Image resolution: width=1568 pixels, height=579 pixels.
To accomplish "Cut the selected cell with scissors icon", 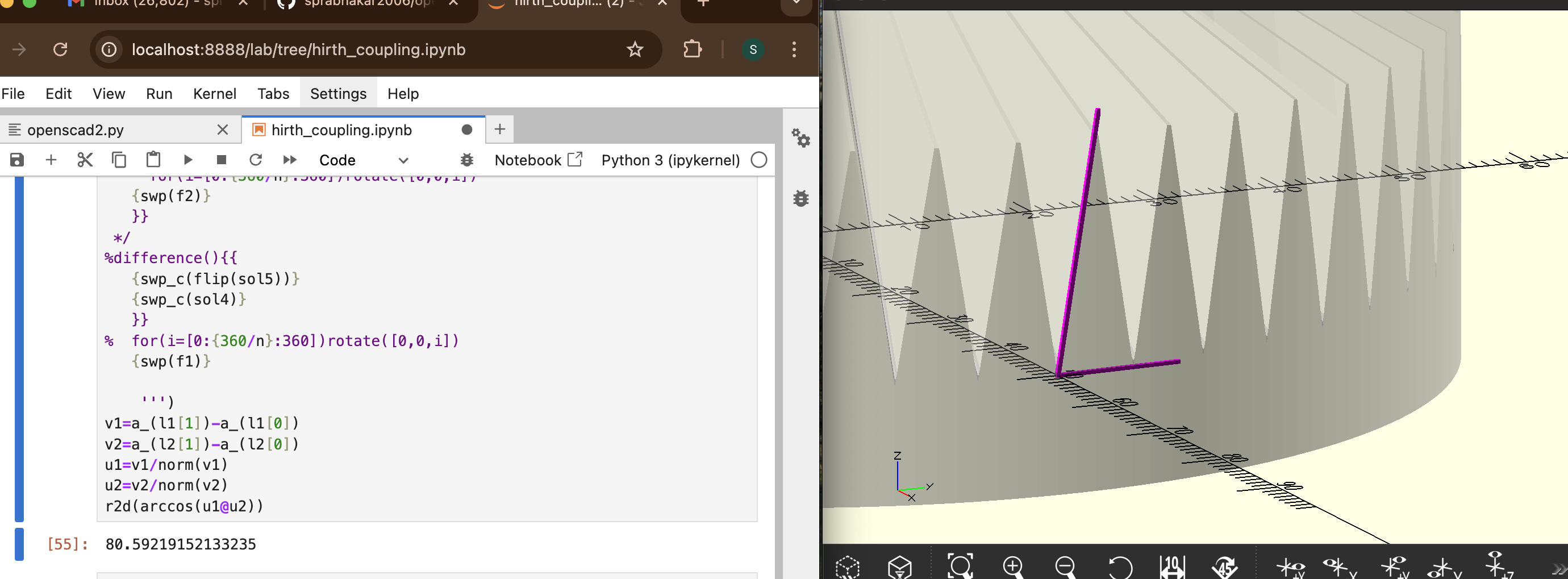I will [85, 160].
